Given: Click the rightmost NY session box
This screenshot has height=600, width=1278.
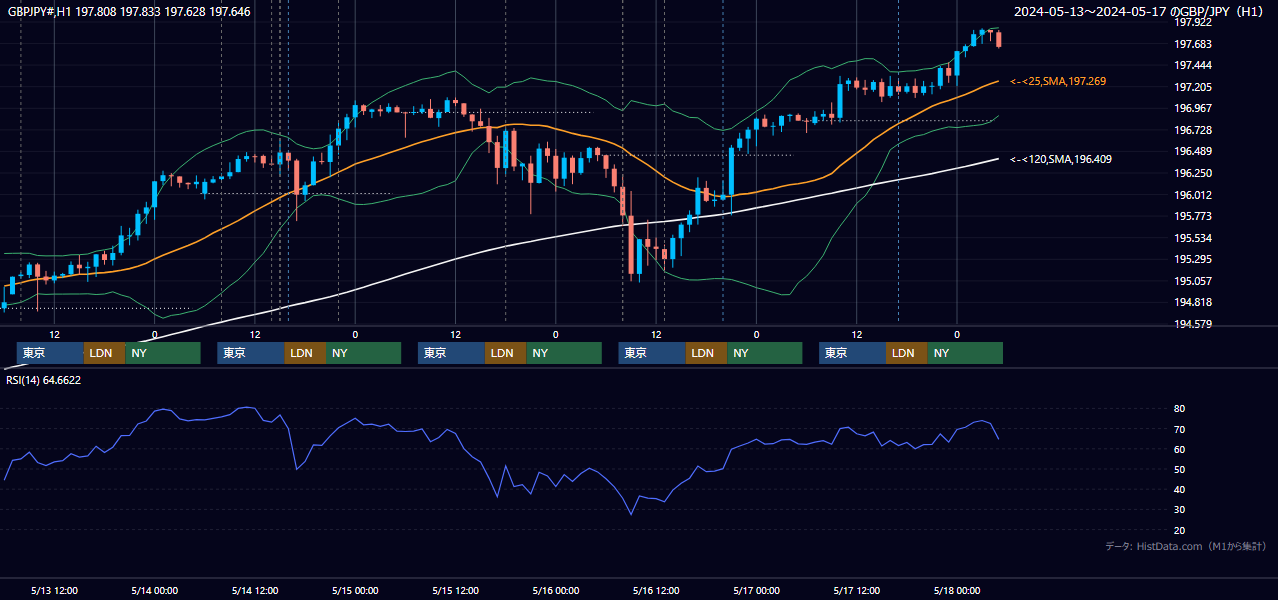Looking at the screenshot, I should click(964, 353).
